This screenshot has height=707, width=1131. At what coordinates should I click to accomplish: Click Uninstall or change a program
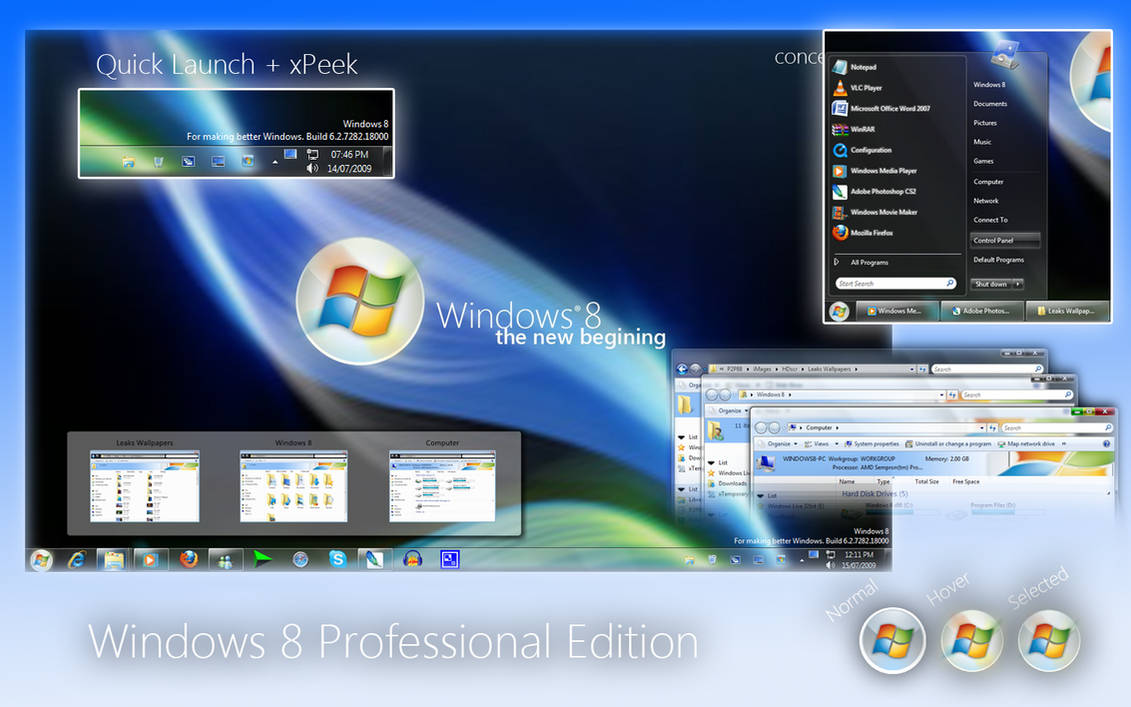tap(953, 443)
